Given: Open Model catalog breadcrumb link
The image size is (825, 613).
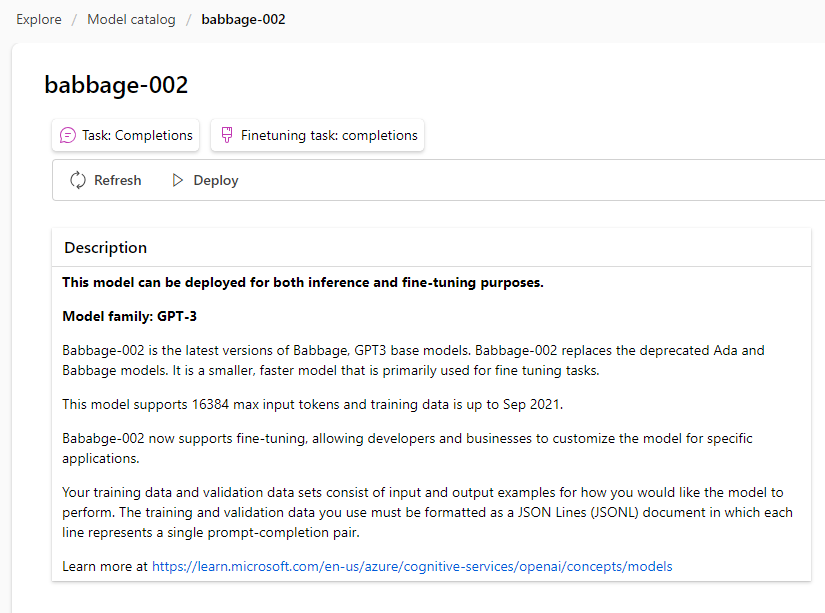Looking at the screenshot, I should [x=132, y=19].
